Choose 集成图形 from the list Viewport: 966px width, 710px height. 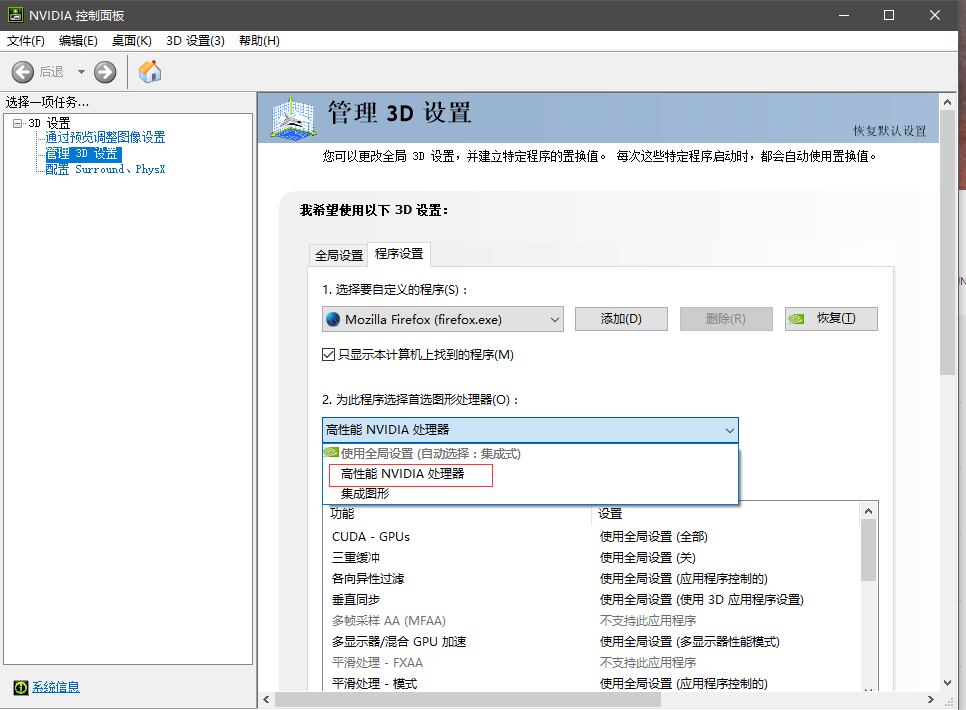pos(530,494)
